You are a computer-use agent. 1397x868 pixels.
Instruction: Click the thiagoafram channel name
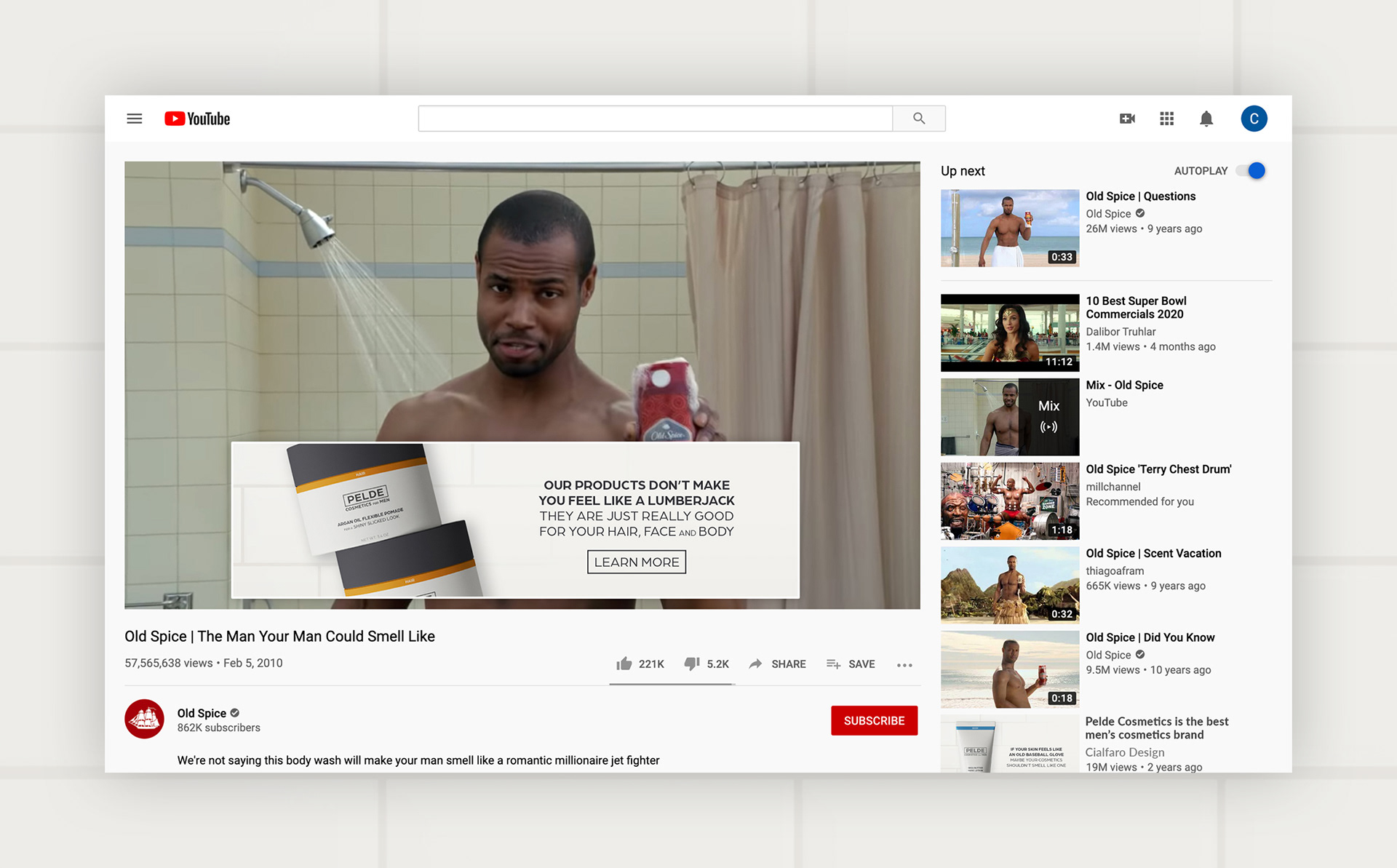(1115, 571)
